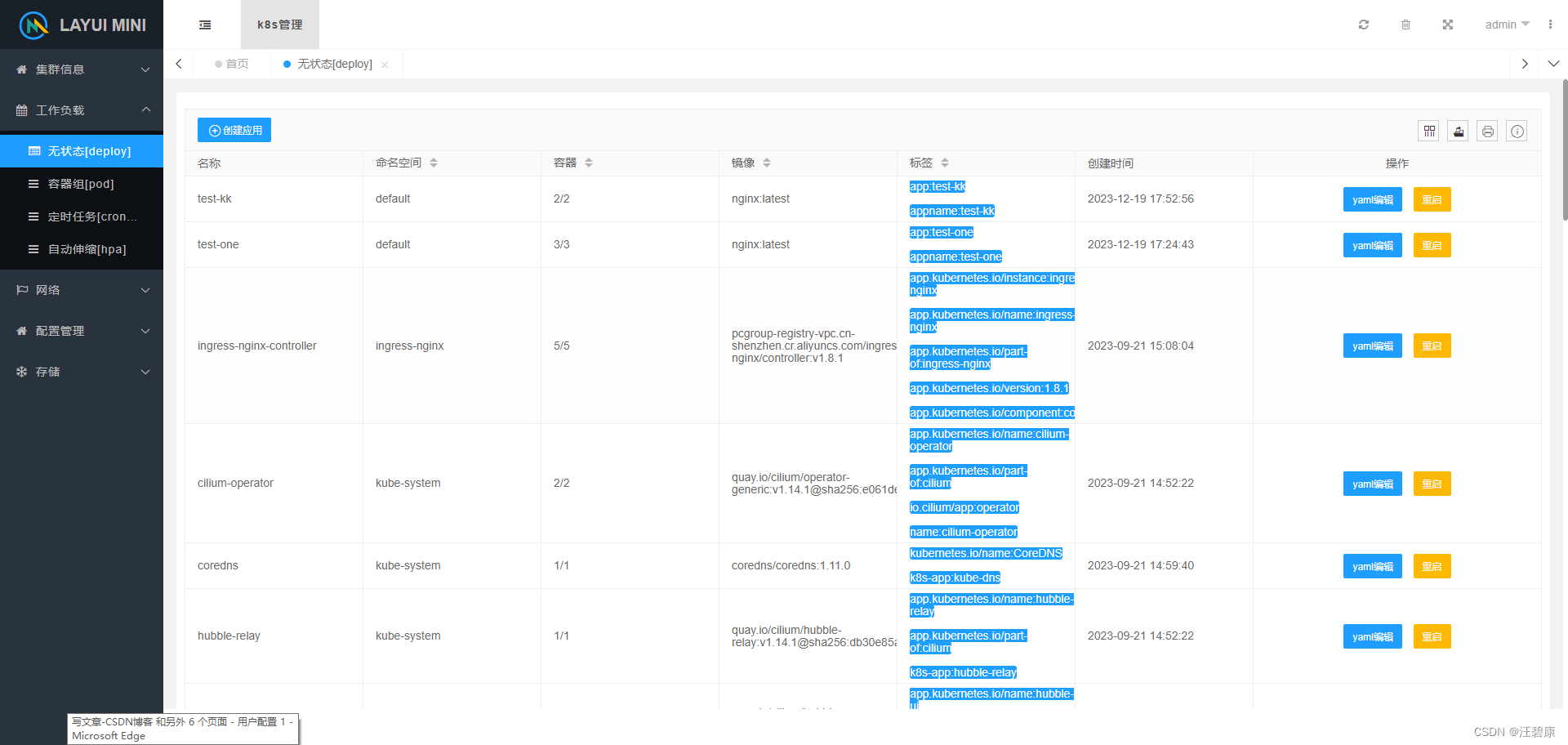Click the 工作负载 calendar icon

tap(22, 110)
